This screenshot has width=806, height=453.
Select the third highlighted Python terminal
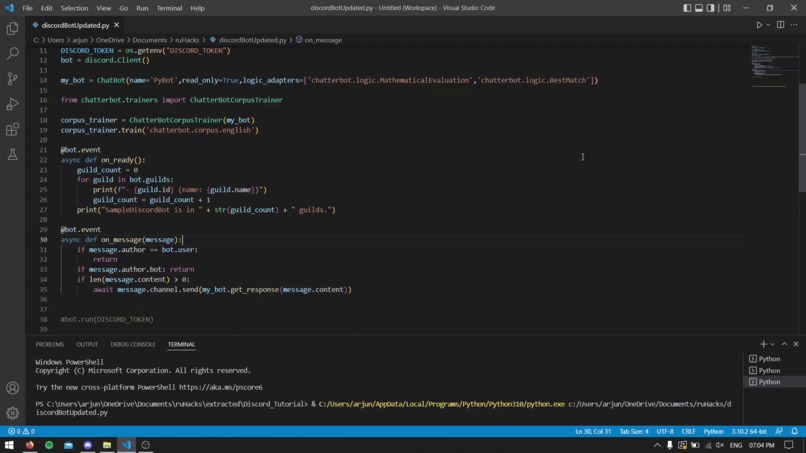click(774, 382)
